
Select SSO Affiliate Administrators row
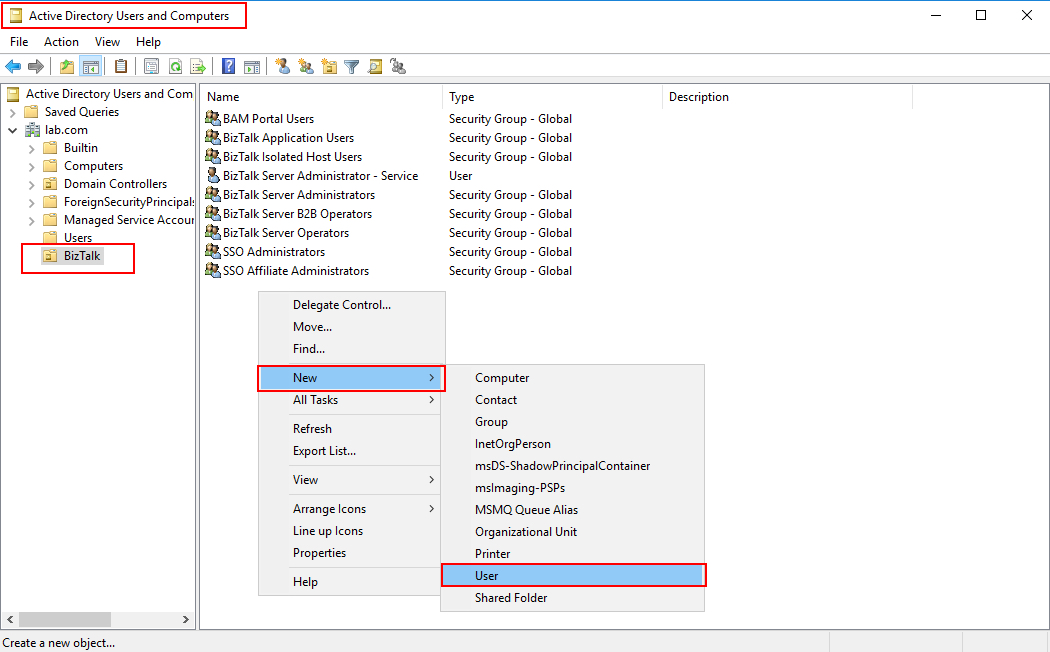click(x=295, y=270)
